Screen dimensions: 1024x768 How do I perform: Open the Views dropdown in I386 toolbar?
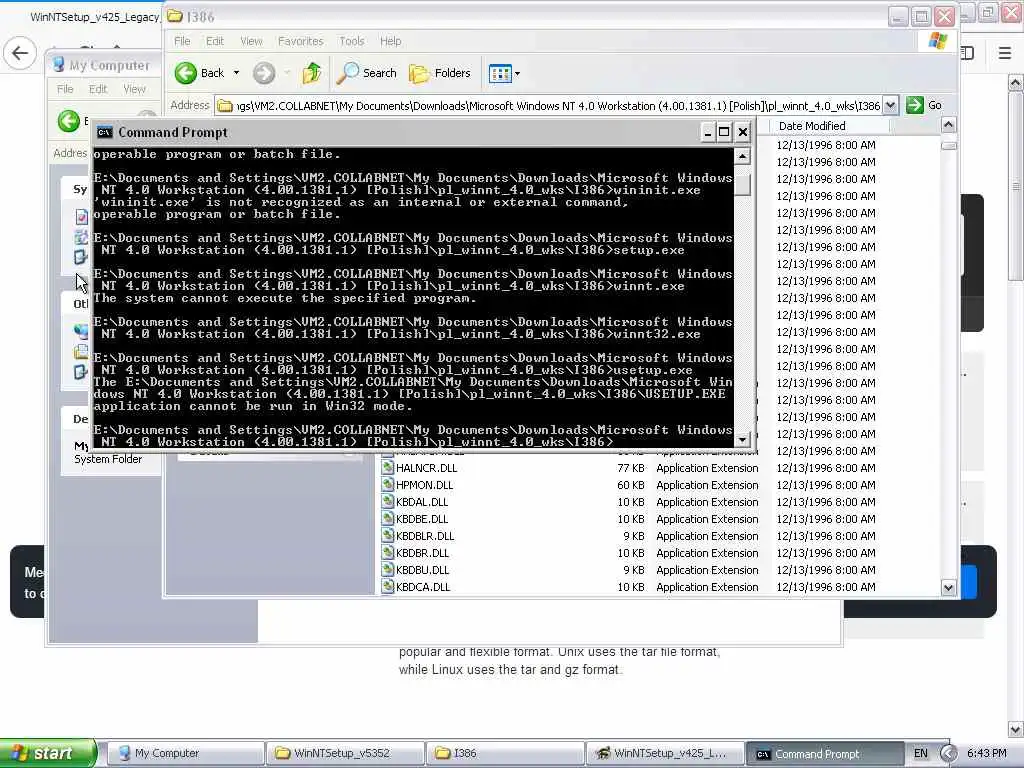[504, 74]
